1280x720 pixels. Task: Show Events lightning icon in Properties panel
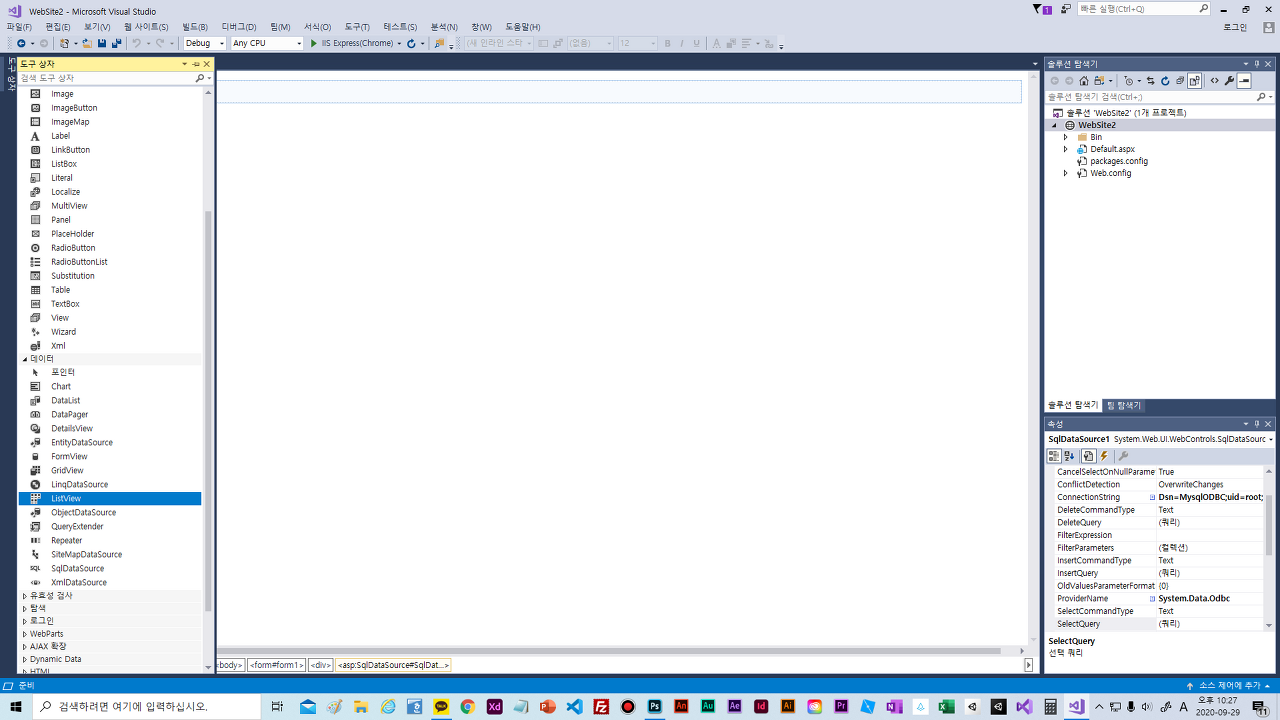(x=1105, y=456)
